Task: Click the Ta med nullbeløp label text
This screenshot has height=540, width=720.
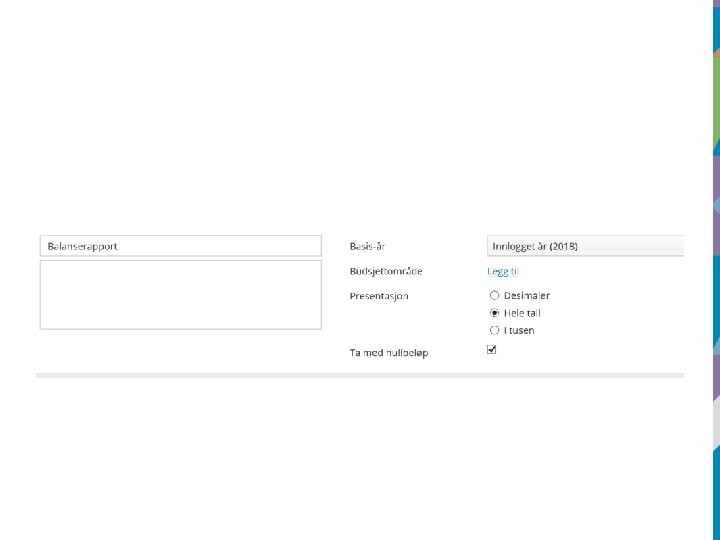Action: point(388,352)
